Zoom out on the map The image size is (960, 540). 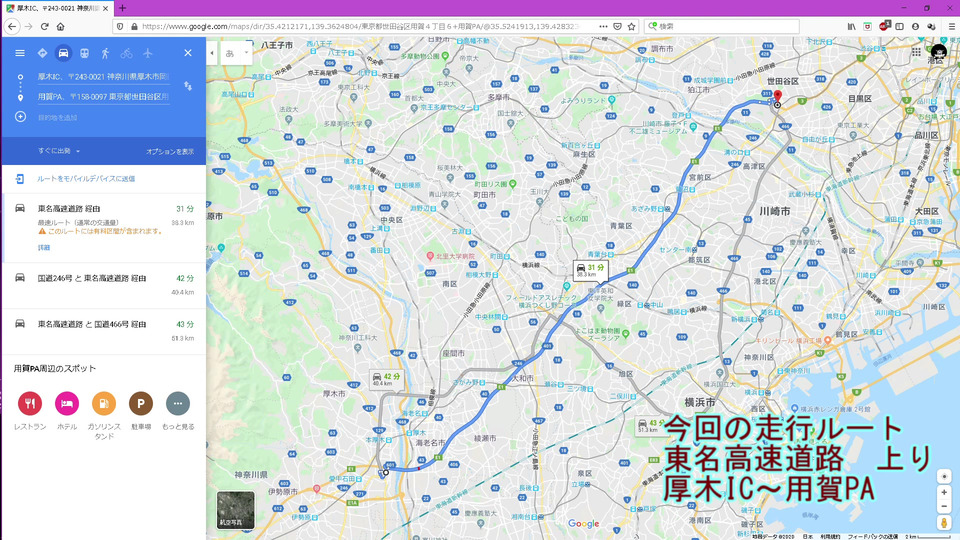[x=944, y=506]
